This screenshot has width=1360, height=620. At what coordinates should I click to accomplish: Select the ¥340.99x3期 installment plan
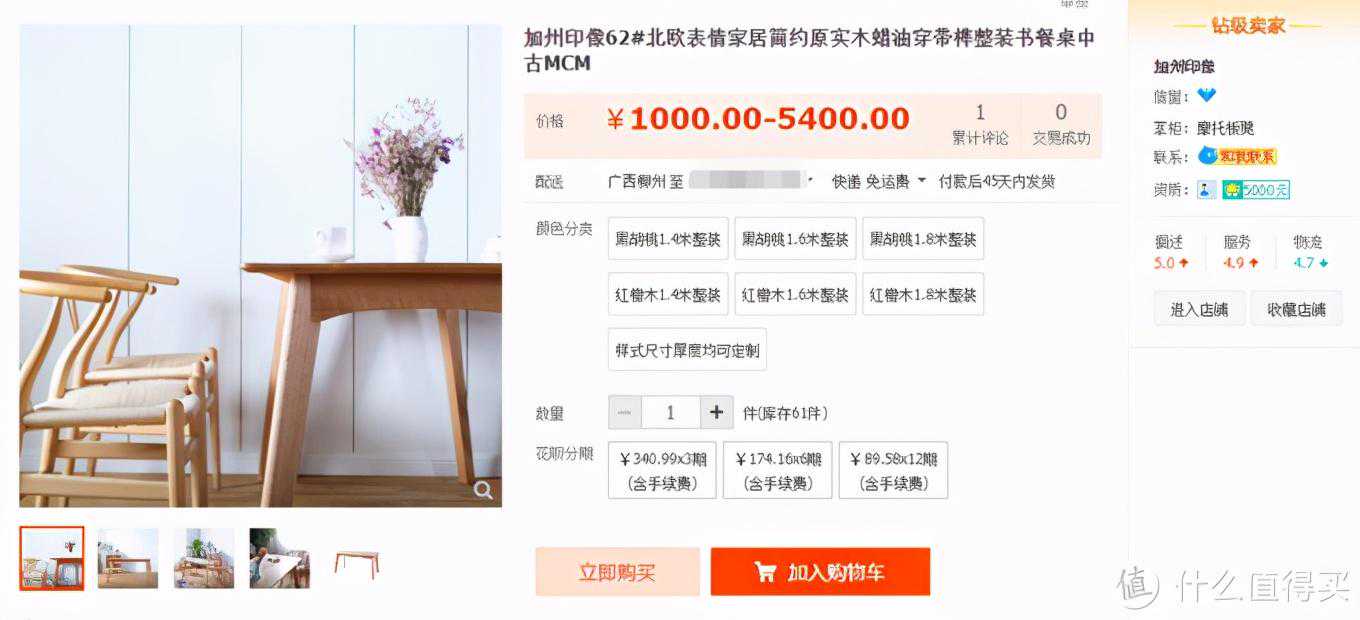(x=662, y=471)
